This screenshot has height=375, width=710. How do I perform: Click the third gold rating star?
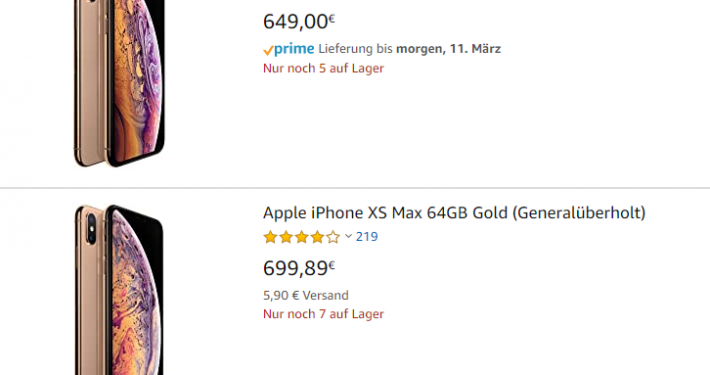click(x=302, y=237)
